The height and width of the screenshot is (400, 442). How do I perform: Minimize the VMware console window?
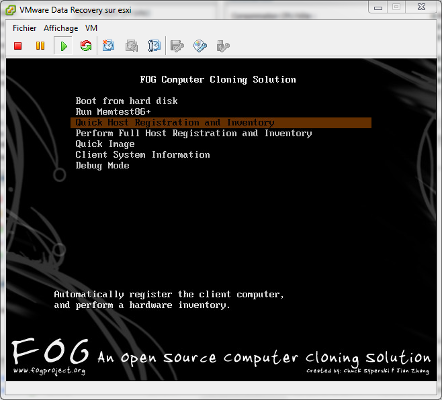click(378, 7)
